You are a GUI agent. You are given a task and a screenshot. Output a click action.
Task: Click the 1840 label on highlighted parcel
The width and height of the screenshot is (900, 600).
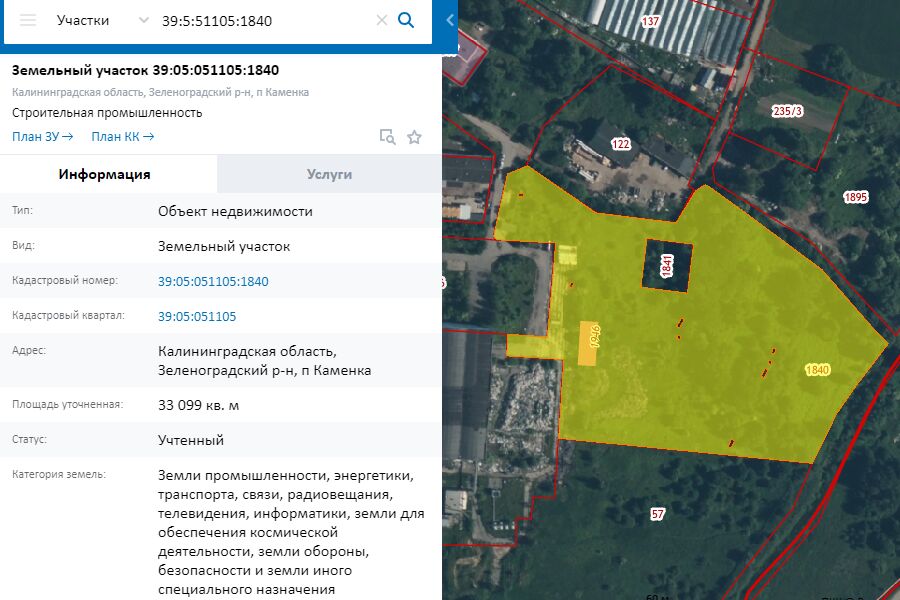pyautogui.click(x=817, y=370)
